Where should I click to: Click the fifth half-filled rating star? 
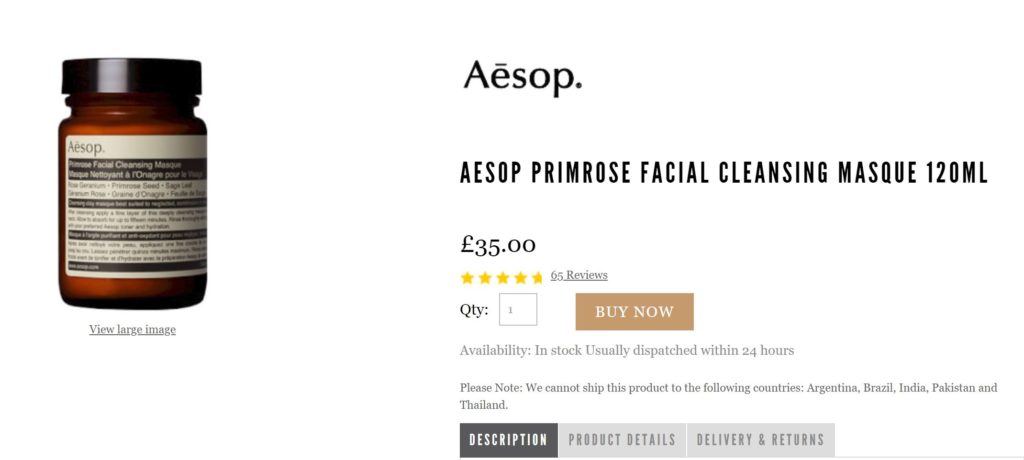point(537,277)
